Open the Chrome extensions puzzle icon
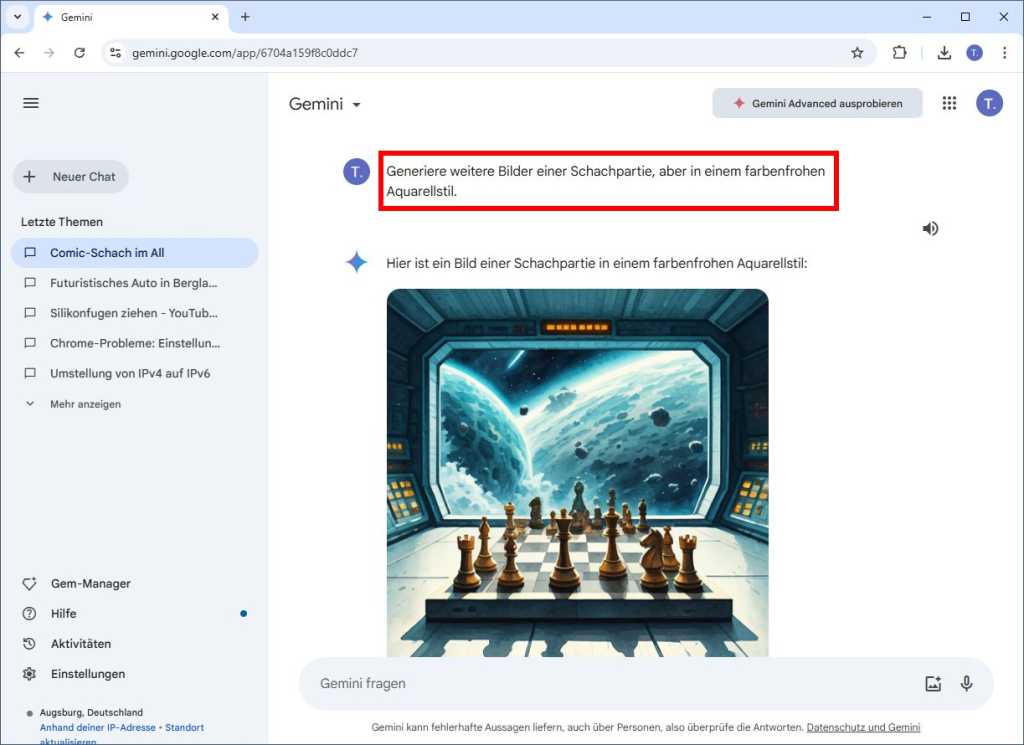The image size is (1024, 745). [x=899, y=52]
